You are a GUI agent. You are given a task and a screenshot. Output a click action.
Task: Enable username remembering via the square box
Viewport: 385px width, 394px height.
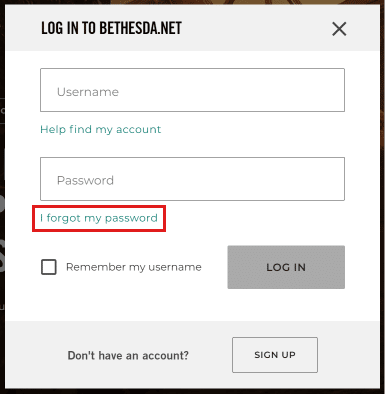click(x=49, y=267)
